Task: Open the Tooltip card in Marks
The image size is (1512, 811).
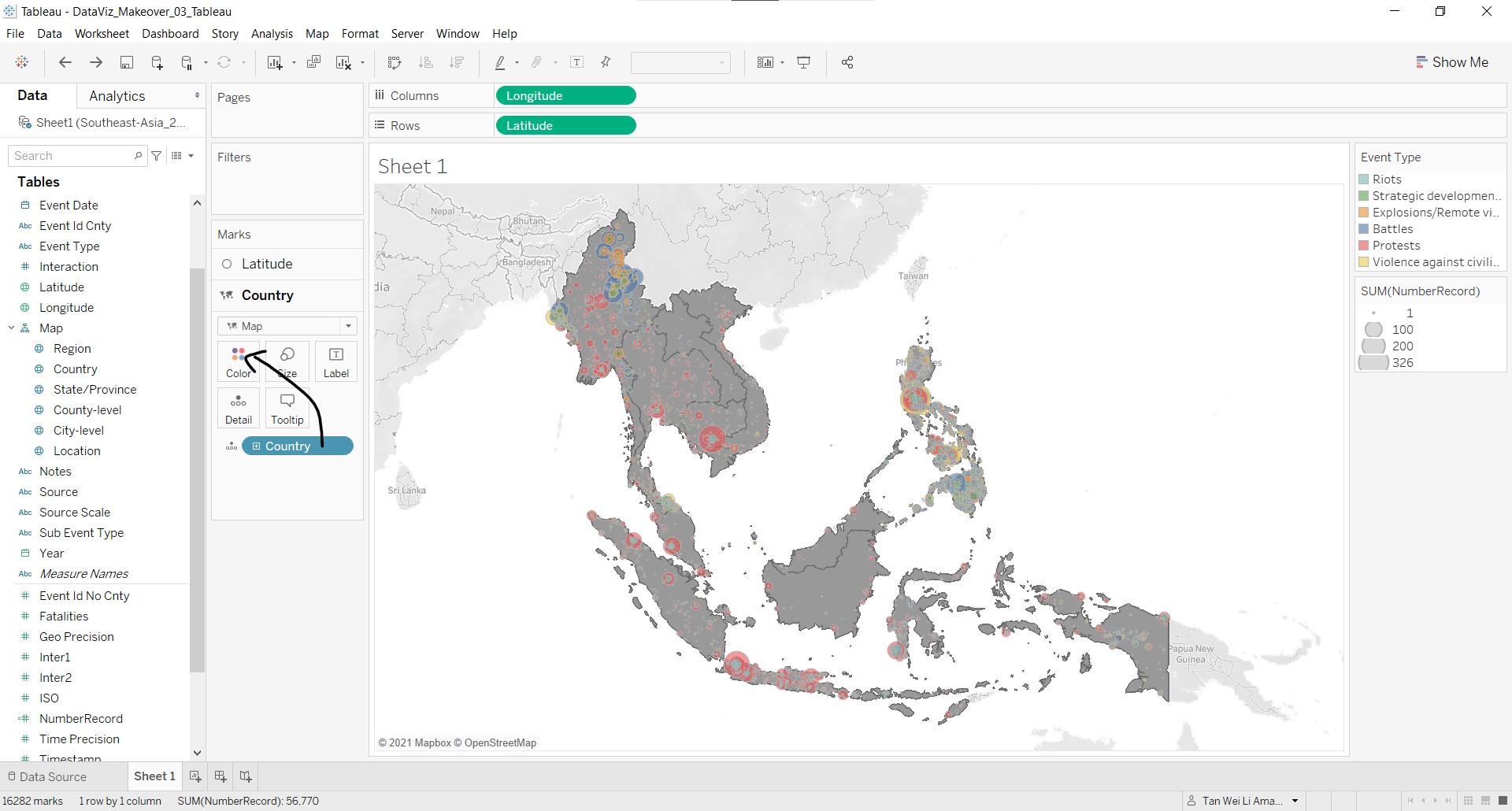Action: coord(287,408)
